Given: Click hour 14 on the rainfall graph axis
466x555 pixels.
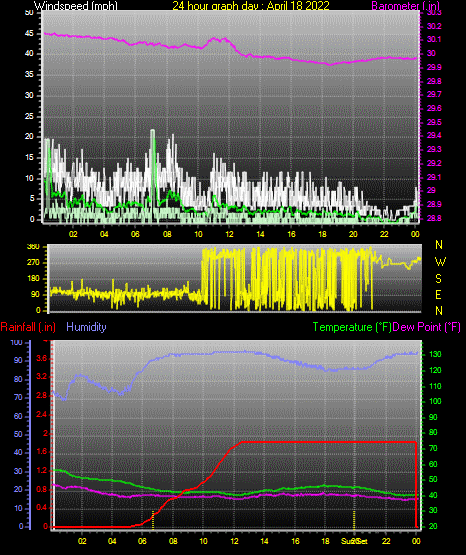Looking at the screenshot, I should [x=264, y=541].
